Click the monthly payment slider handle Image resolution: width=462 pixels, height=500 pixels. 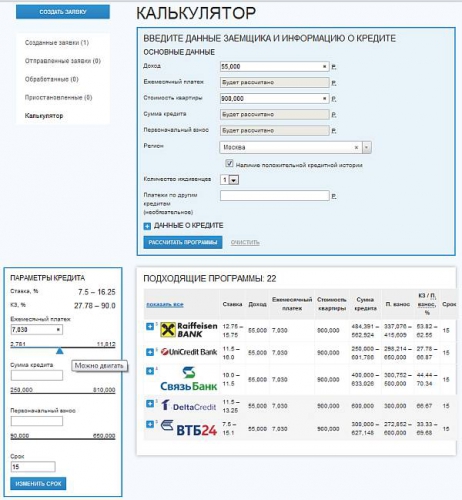(60, 350)
